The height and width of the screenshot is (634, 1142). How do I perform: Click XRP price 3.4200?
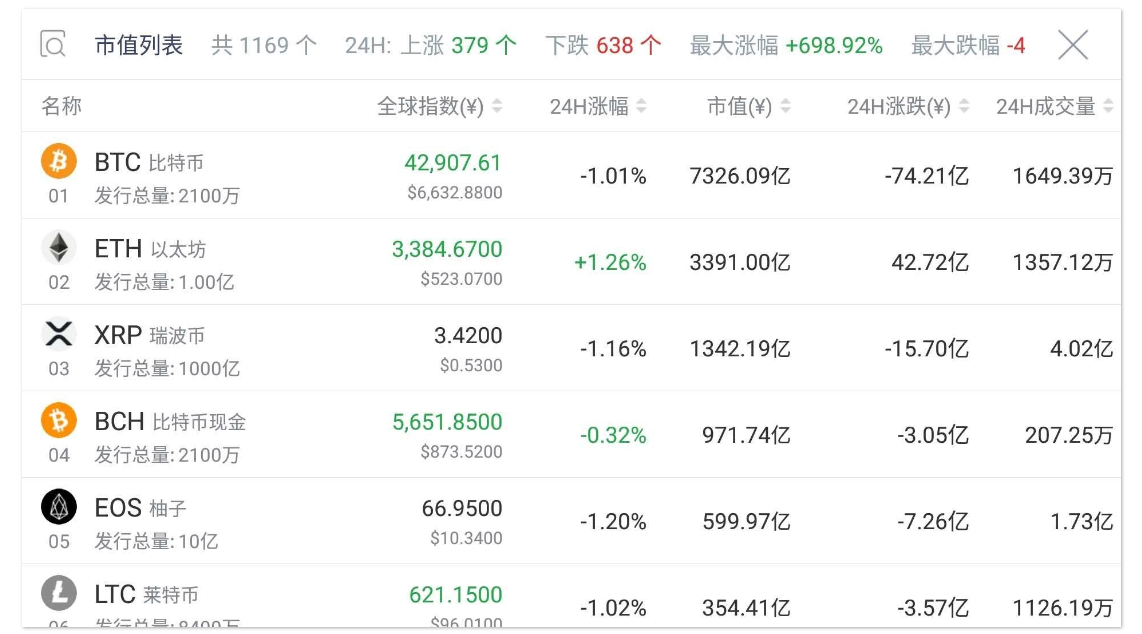tap(468, 336)
